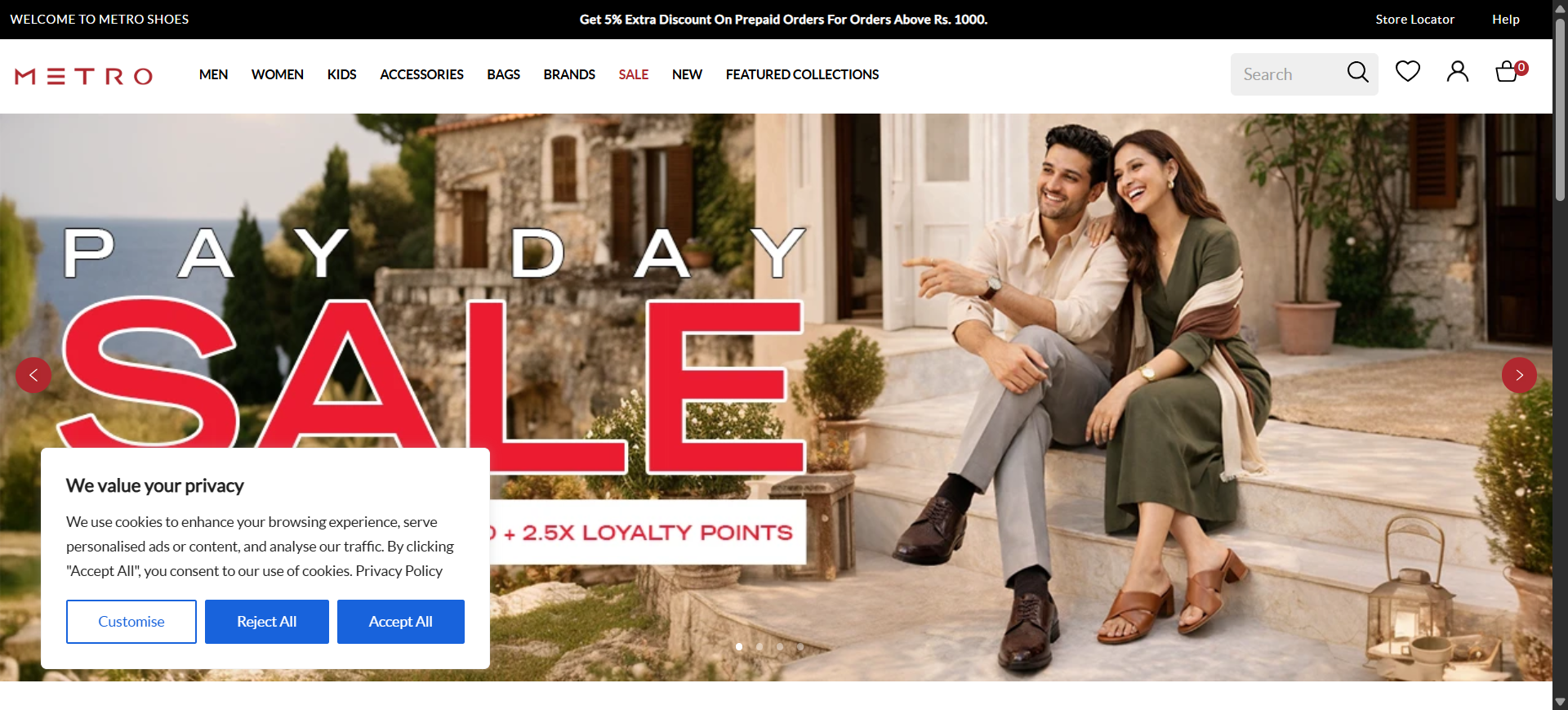Expand the ACCESSORIES menu
The image size is (1568, 710).
tap(421, 74)
